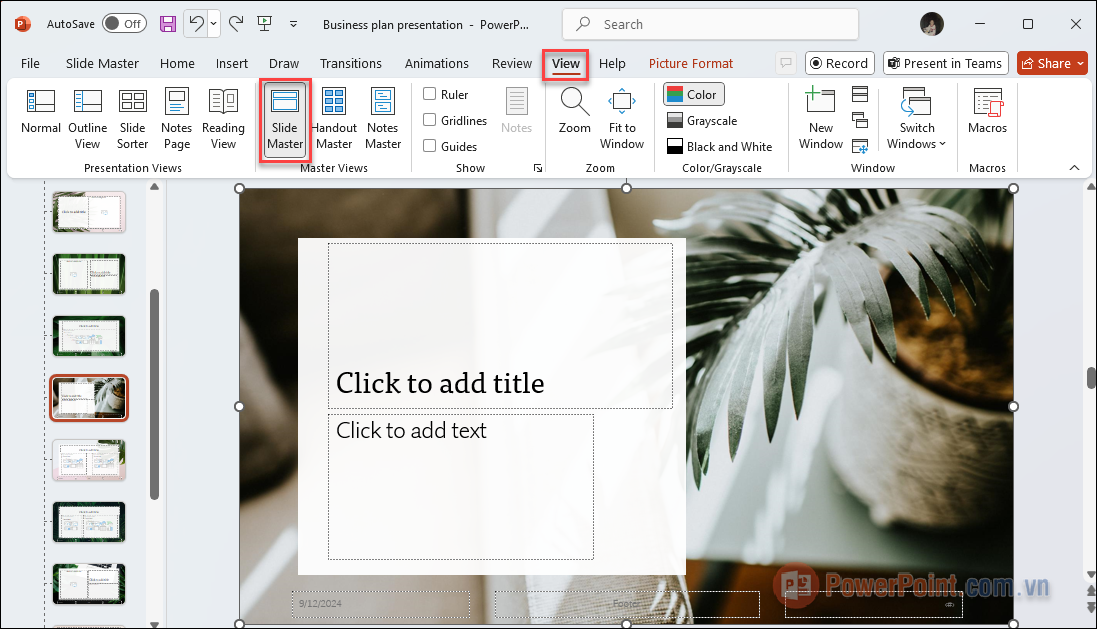
Task: Click the Move Split icon
Action: (x=860, y=146)
